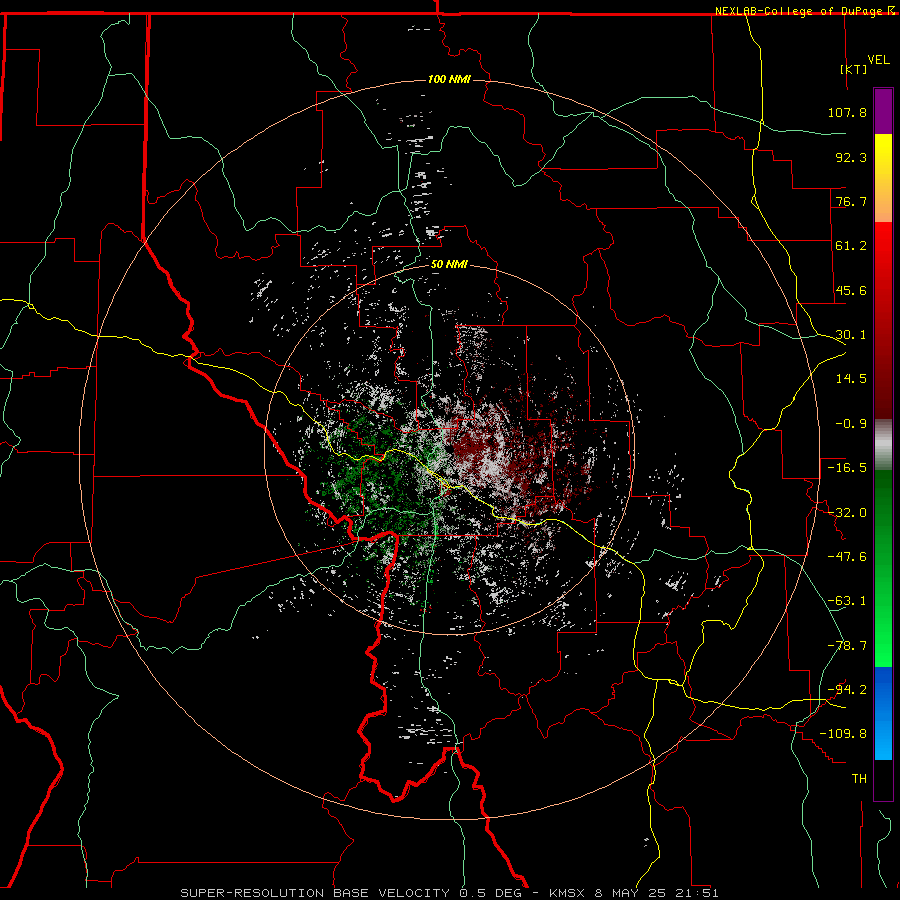Click the 92.3 legend value

click(851, 157)
